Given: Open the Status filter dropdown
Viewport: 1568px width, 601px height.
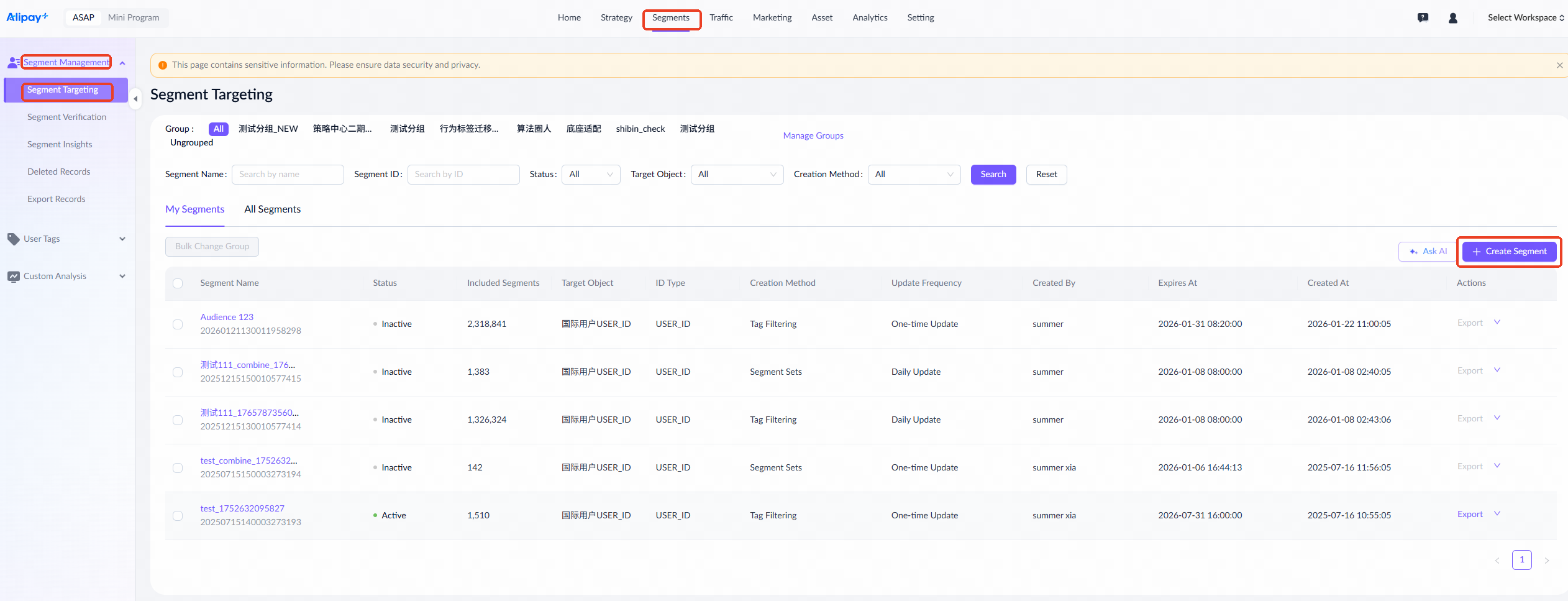Looking at the screenshot, I should pos(590,175).
